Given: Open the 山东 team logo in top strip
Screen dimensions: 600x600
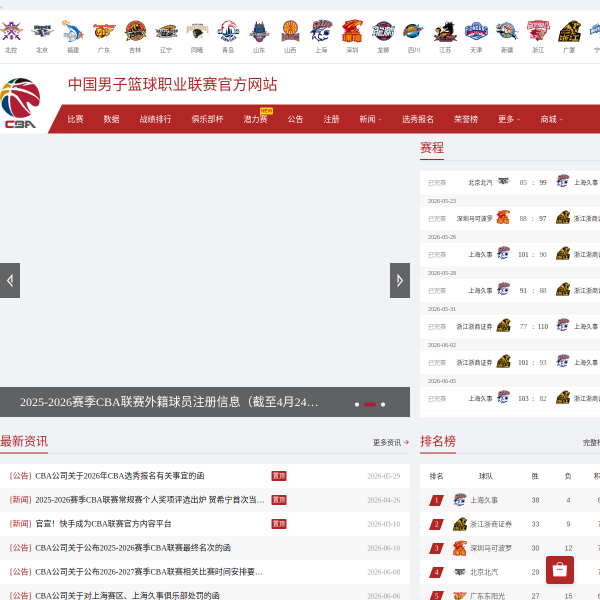Looking at the screenshot, I should tap(259, 31).
